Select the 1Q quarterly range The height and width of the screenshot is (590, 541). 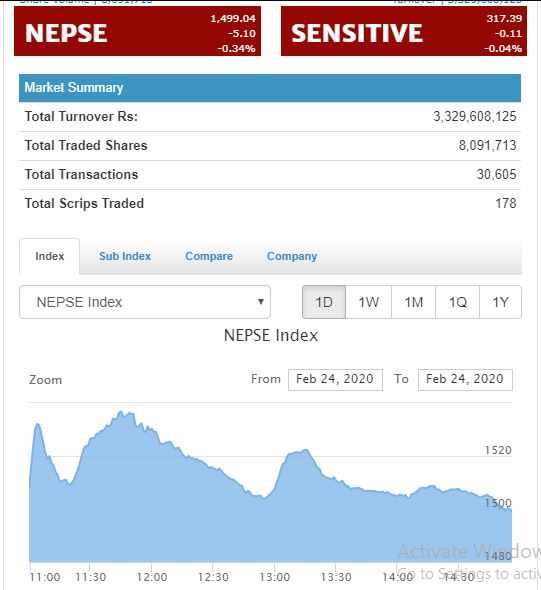tap(457, 302)
